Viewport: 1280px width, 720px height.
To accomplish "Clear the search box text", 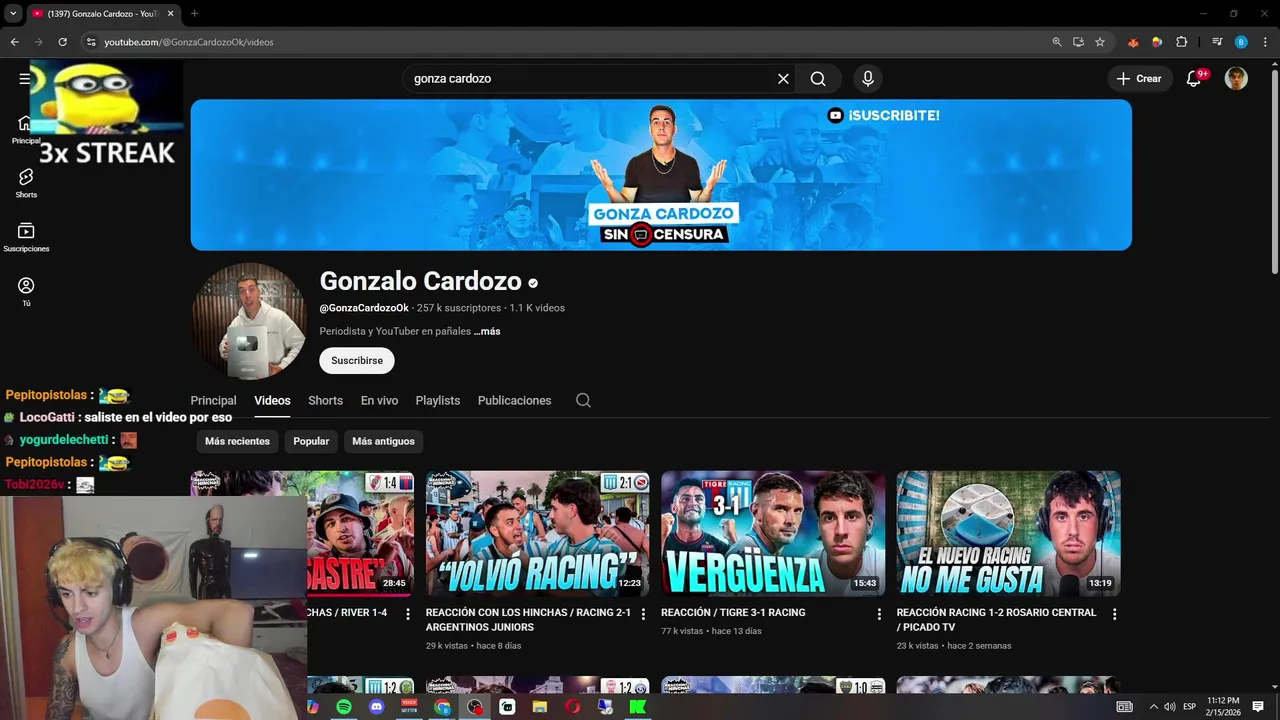I will [x=783, y=78].
